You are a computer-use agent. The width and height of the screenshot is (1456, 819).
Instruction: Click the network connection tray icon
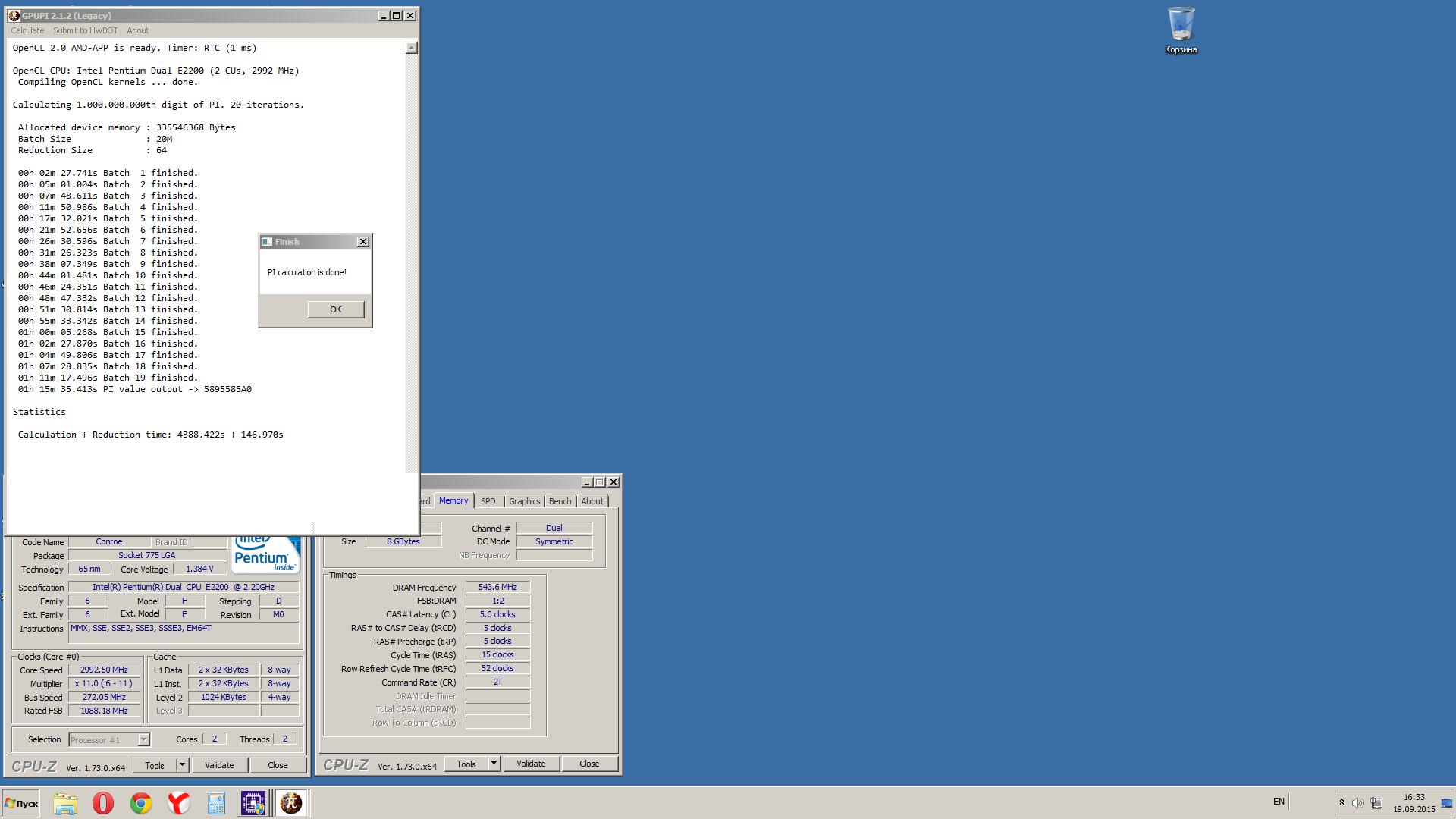click(x=1376, y=802)
